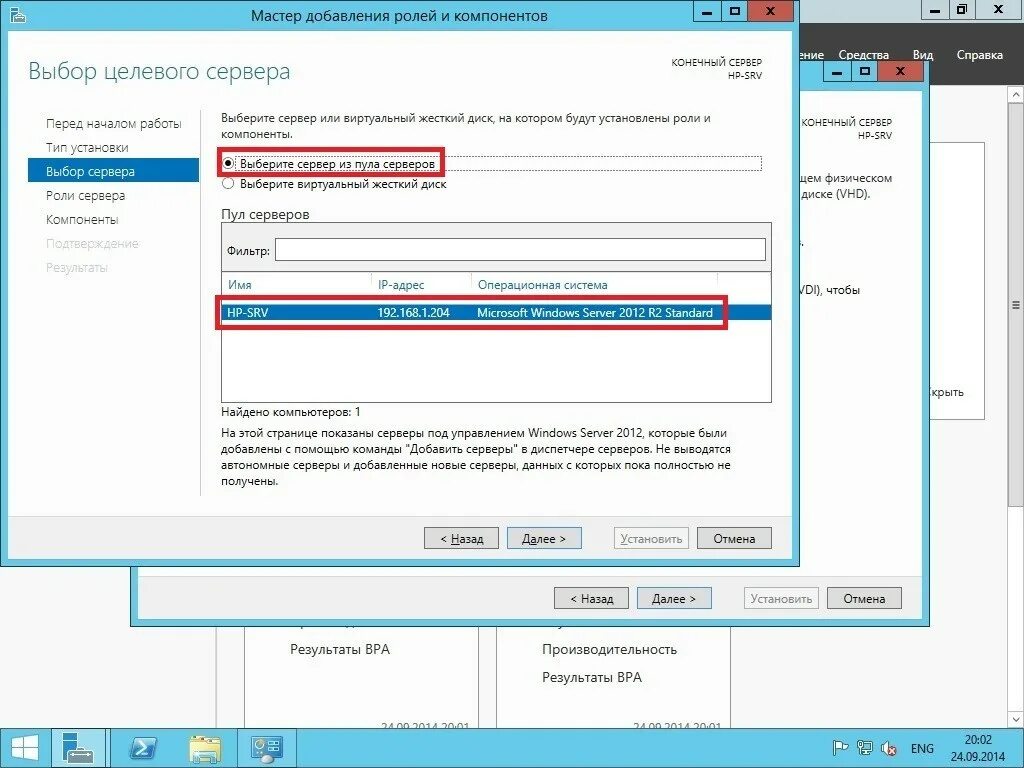Click 'Отмена' in the front wizard
Image resolution: width=1024 pixels, height=768 pixels.
pyautogui.click(x=734, y=538)
